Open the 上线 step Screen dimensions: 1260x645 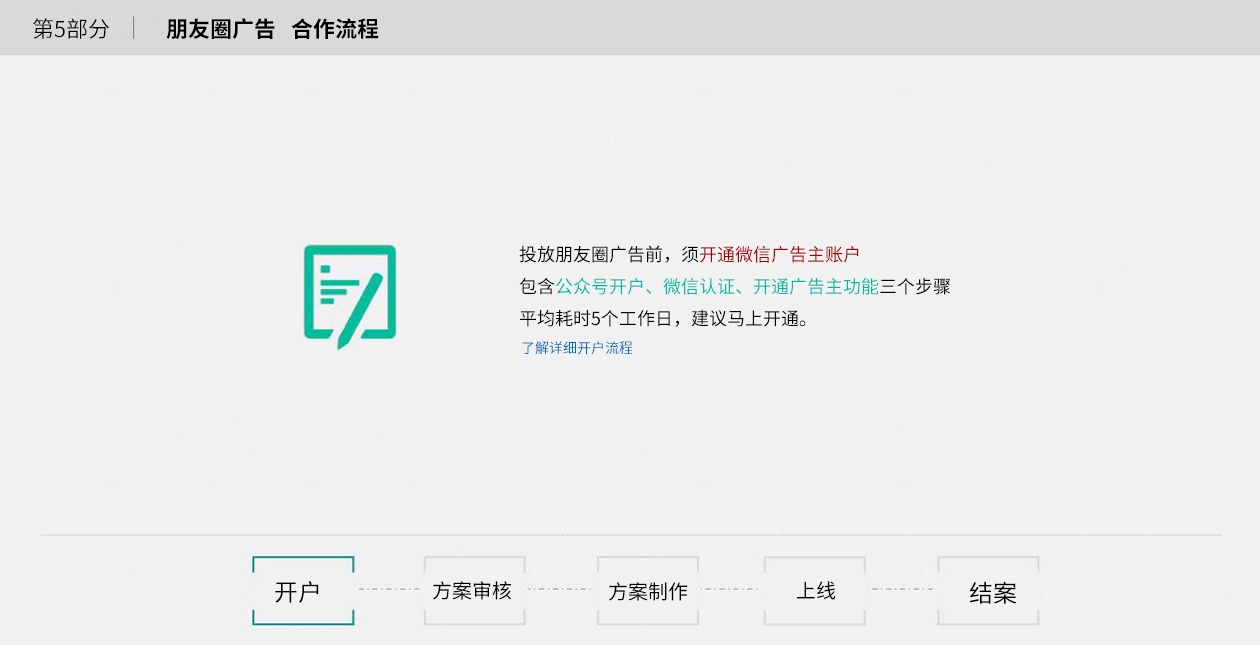point(815,591)
